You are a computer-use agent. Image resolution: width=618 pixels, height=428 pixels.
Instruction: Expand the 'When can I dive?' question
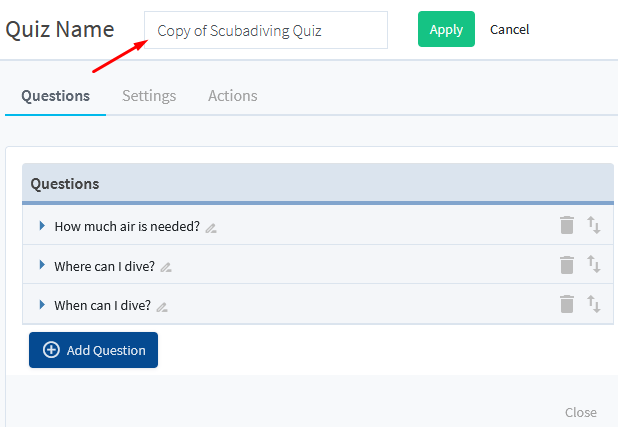pos(42,304)
